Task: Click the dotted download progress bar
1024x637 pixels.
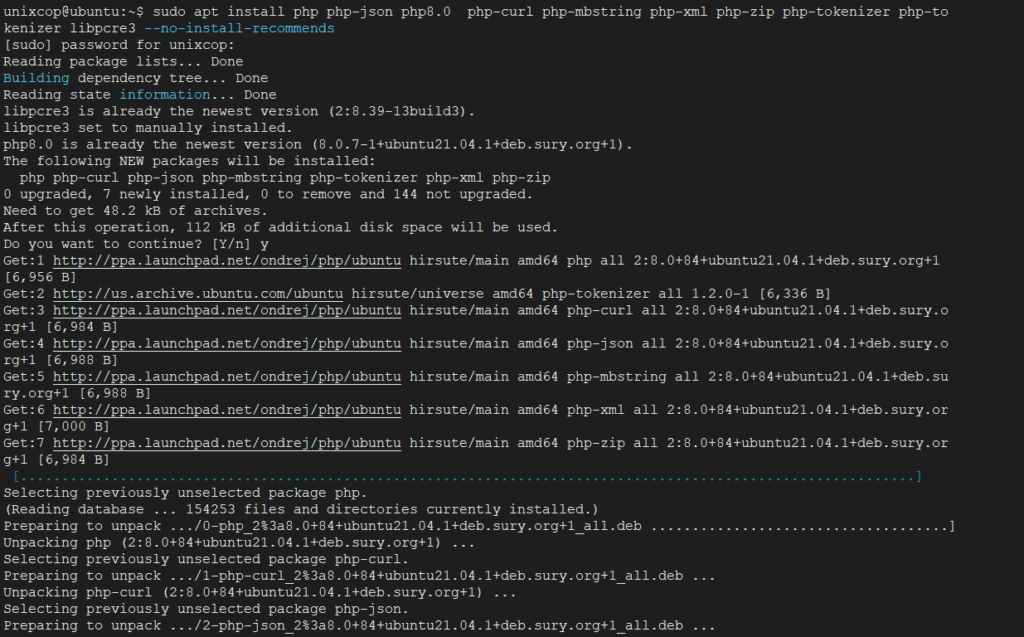Action: (467, 477)
